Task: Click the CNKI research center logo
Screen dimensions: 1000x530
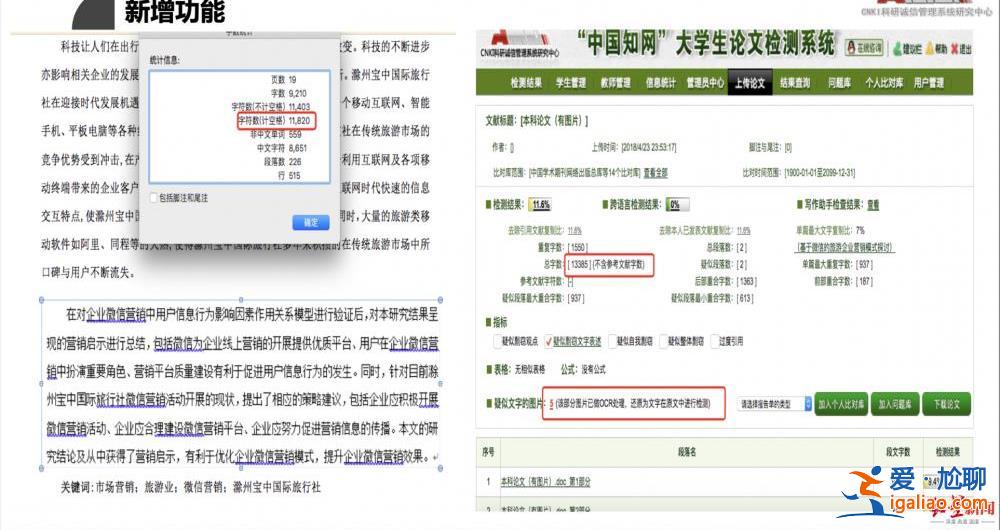Action: click(x=520, y=45)
